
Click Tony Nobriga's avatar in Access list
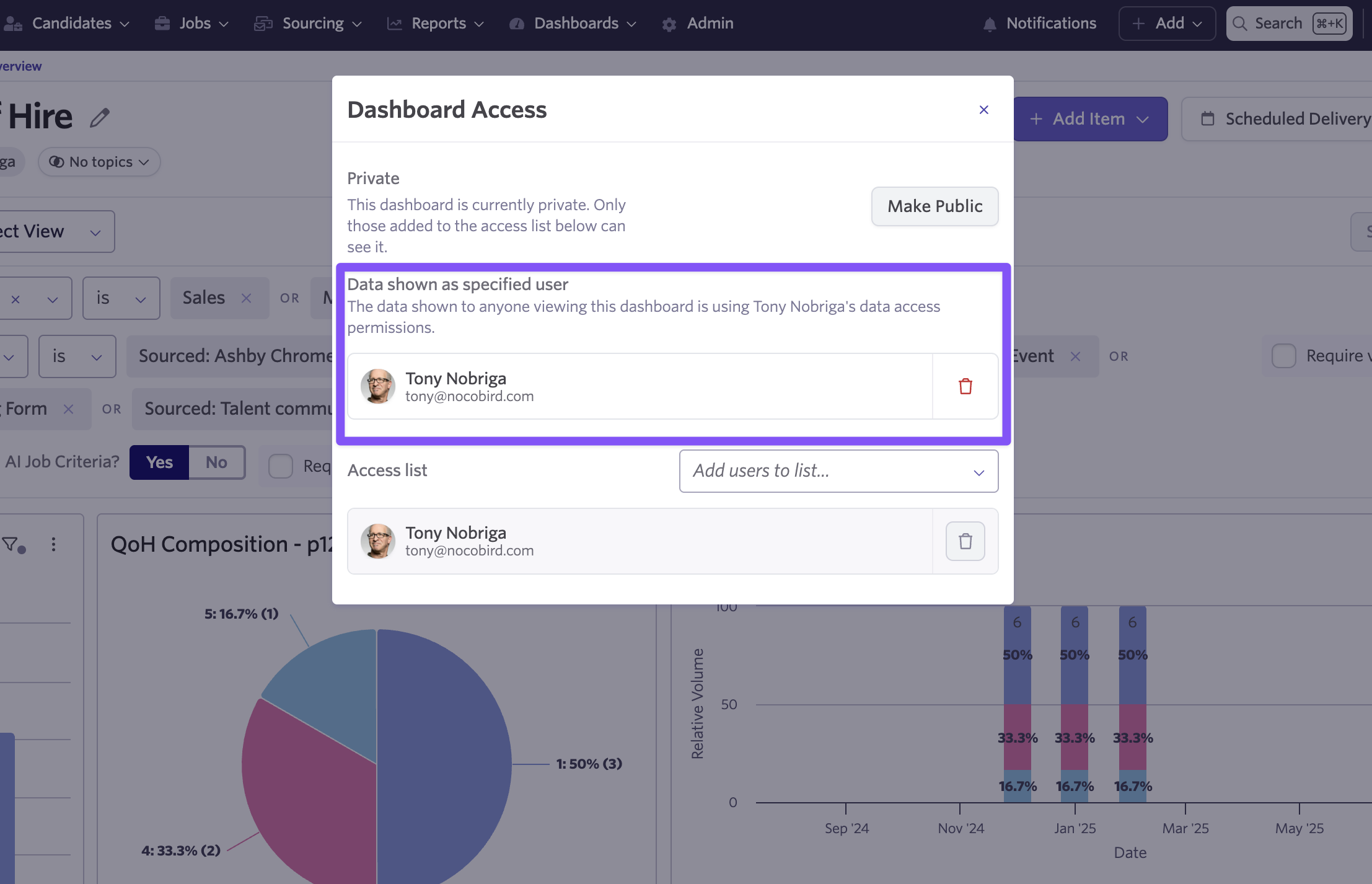click(x=377, y=541)
